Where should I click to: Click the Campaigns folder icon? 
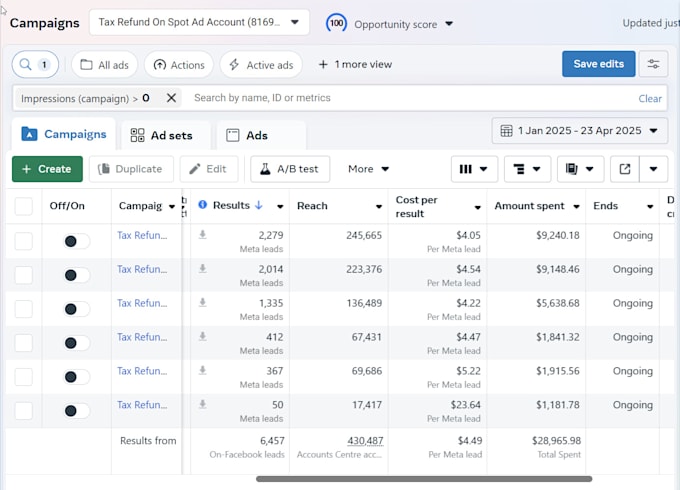point(29,134)
